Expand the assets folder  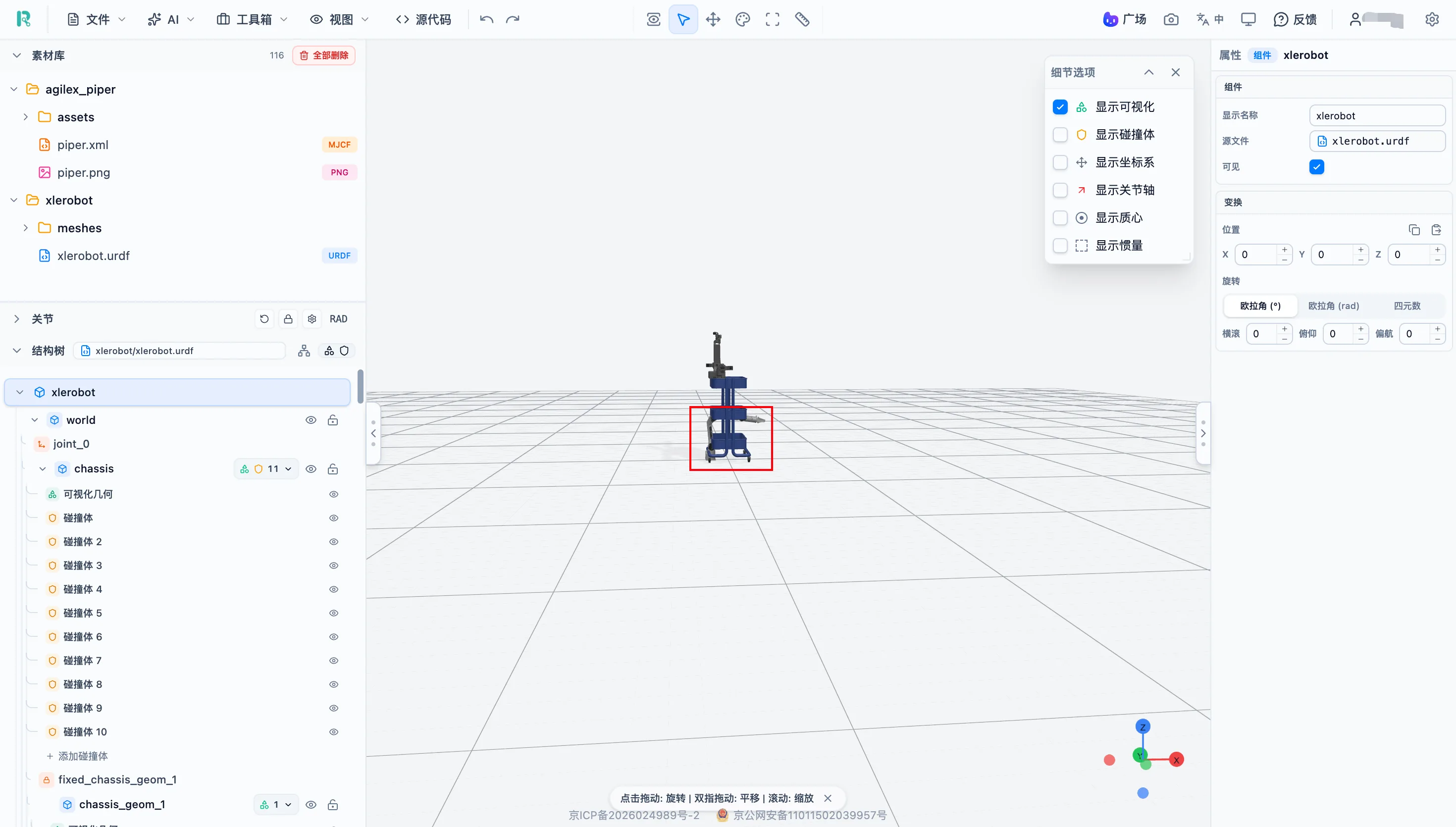pos(25,117)
